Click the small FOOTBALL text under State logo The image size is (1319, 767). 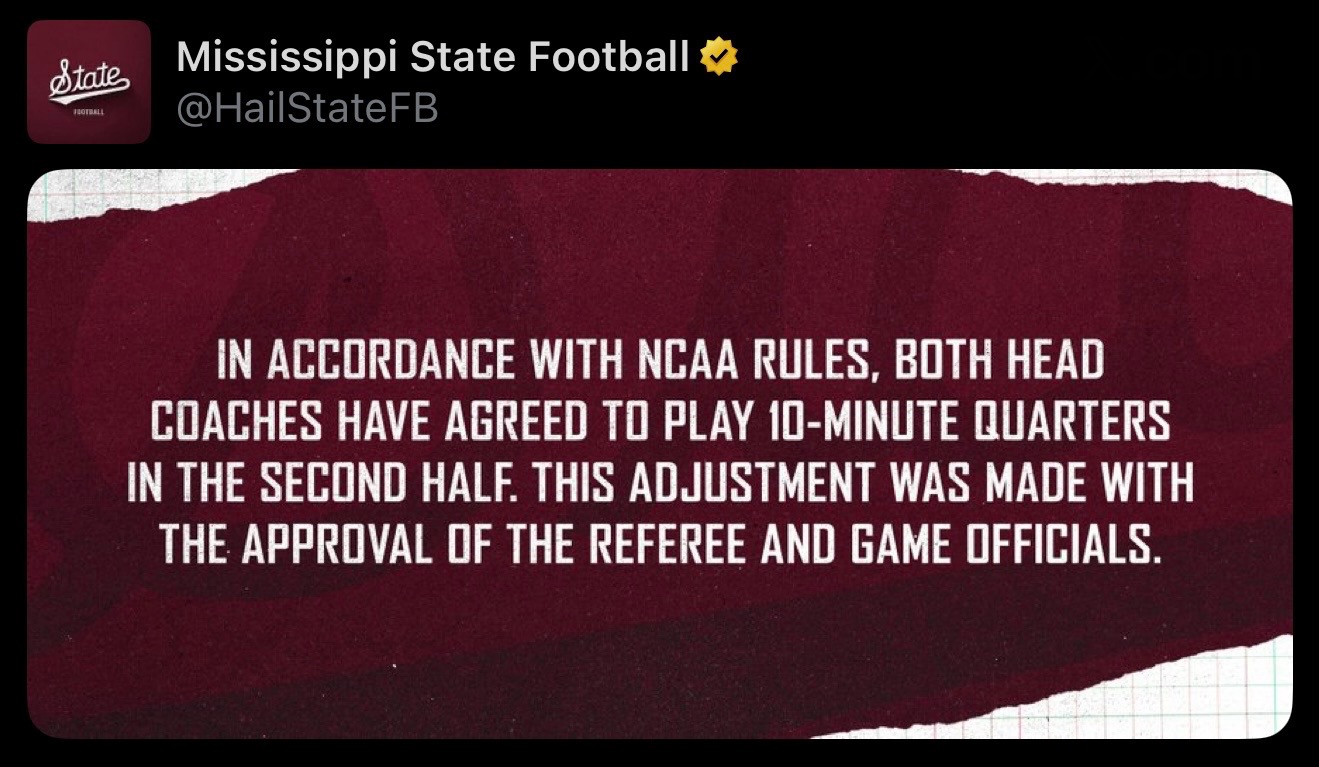point(88,113)
